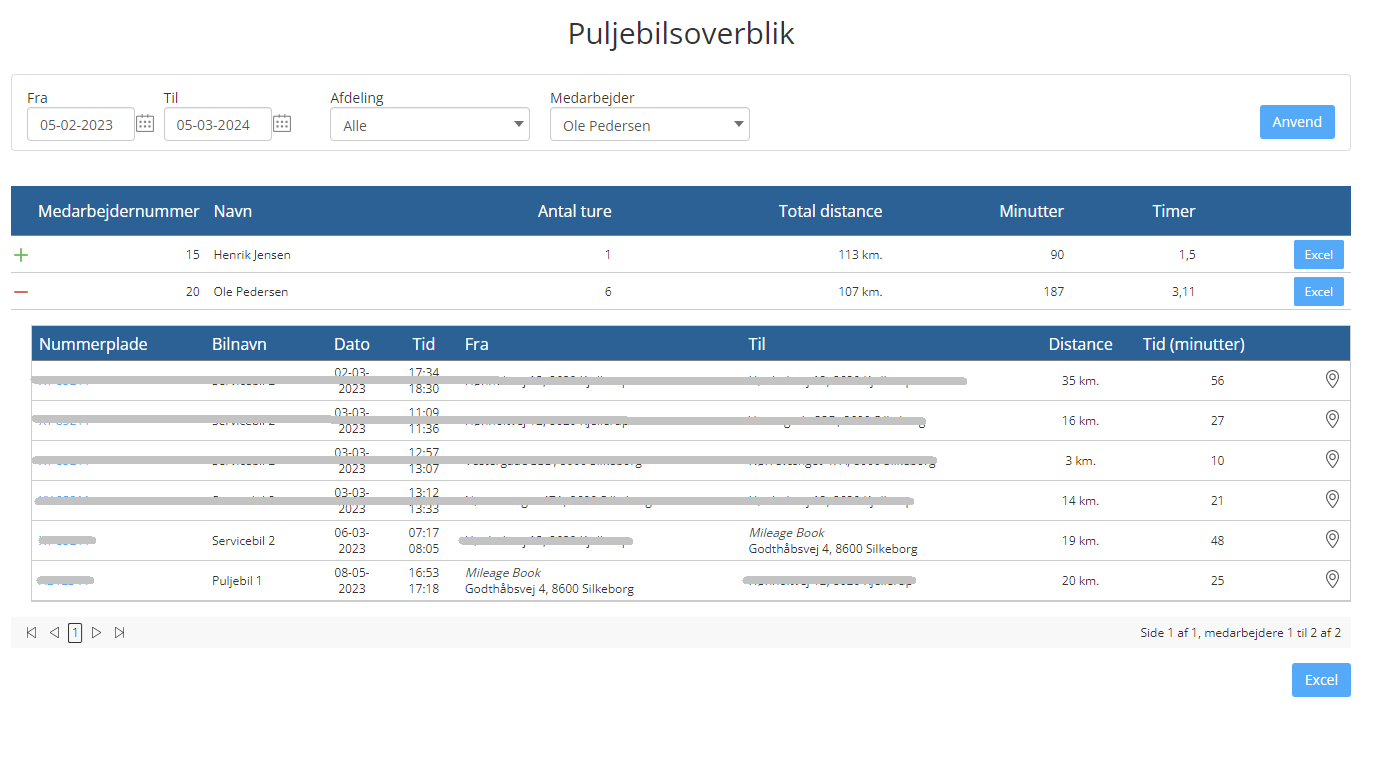
Task: Click the Nummerplade column header
Action: [x=93, y=344]
